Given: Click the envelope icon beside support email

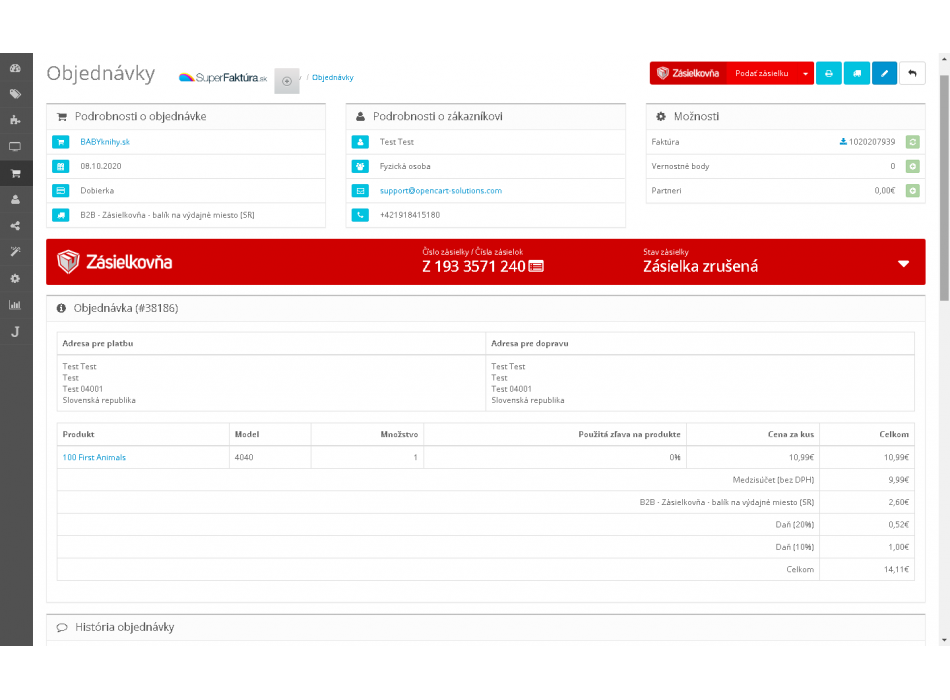Looking at the screenshot, I should (x=360, y=190).
